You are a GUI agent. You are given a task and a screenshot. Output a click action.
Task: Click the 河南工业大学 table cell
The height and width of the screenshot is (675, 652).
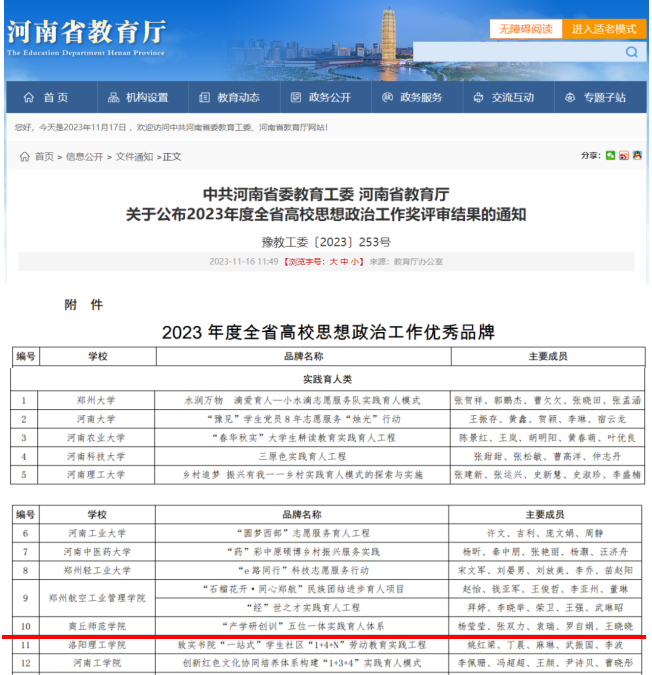pyautogui.click(x=97, y=533)
